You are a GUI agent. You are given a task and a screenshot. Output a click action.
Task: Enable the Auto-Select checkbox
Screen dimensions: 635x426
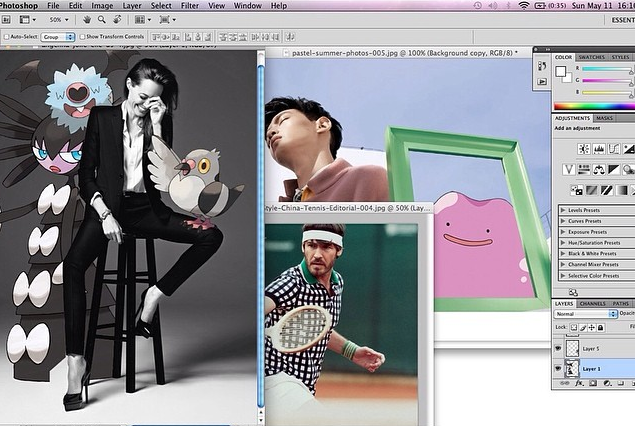[x=7, y=37]
